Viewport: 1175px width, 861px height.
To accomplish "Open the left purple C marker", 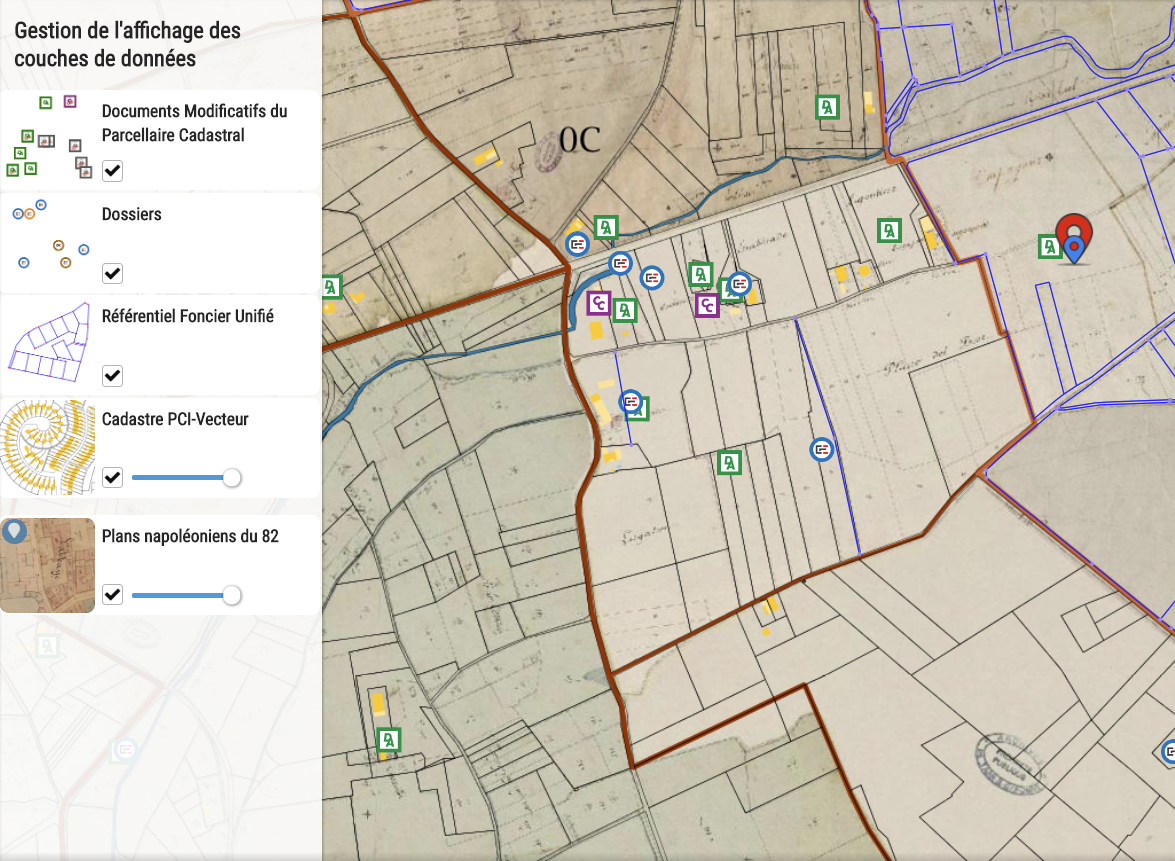I will [x=598, y=302].
